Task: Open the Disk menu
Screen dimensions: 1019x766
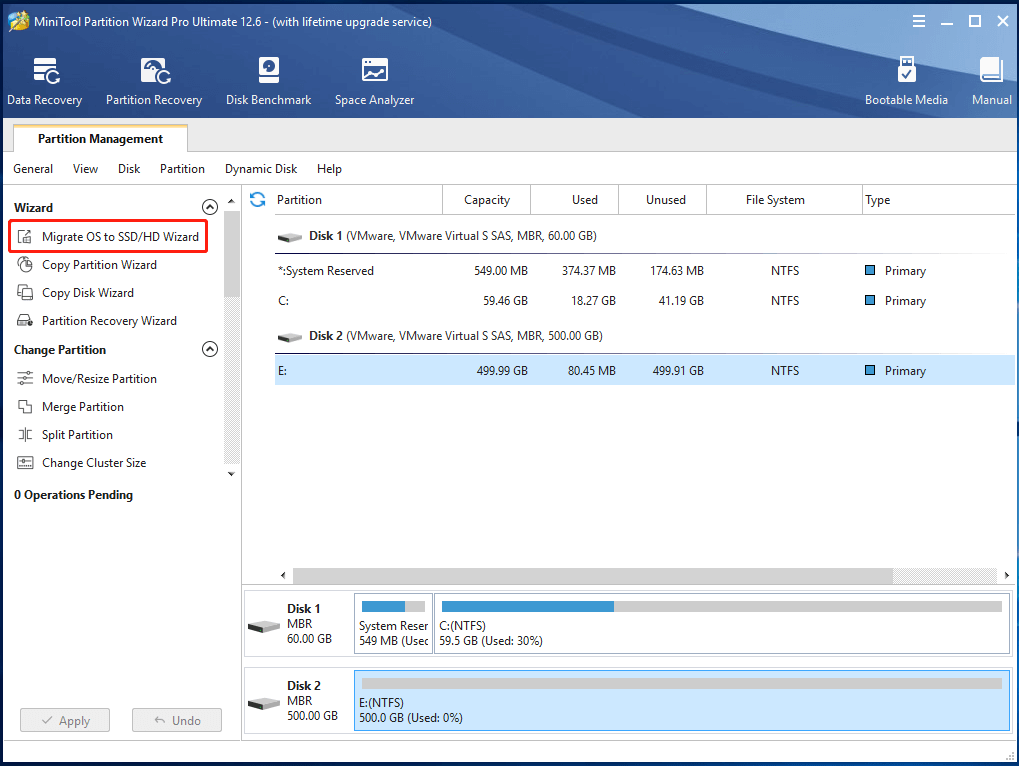Action: coord(129,169)
